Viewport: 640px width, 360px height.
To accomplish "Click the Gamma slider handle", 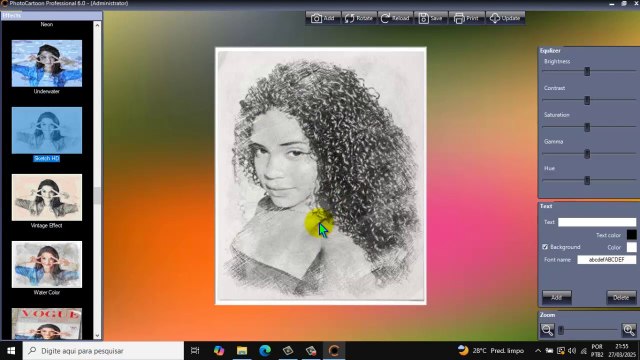I will 587,153.
